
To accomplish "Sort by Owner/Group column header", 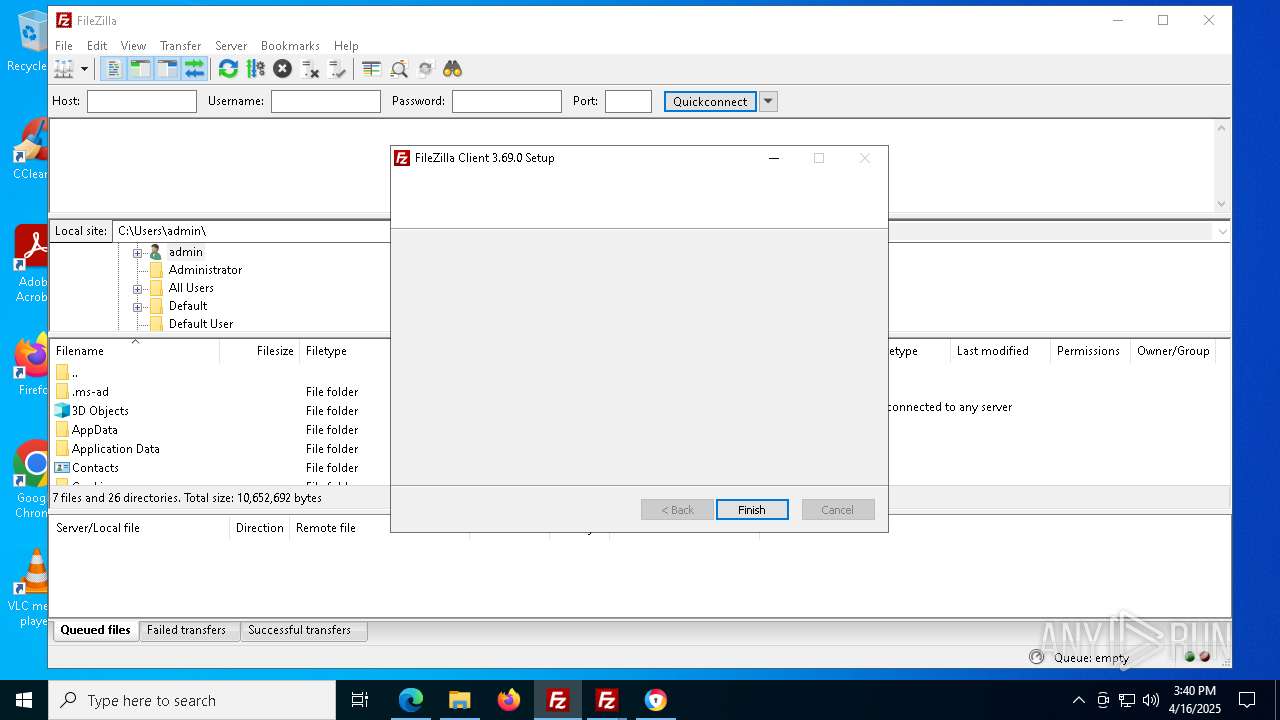I will coord(1173,351).
